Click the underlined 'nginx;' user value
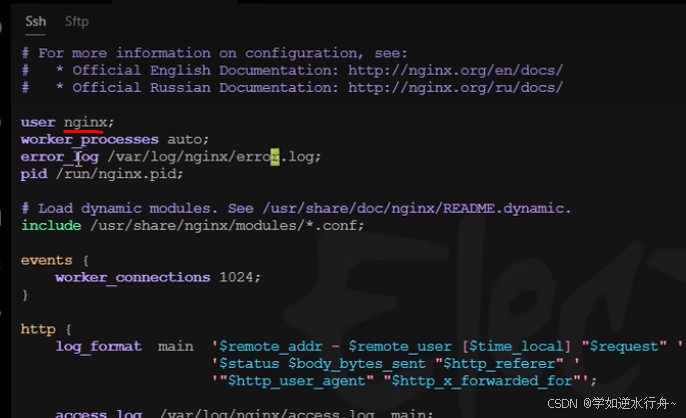Image resolution: width=686 pixels, height=418 pixels. (89, 122)
